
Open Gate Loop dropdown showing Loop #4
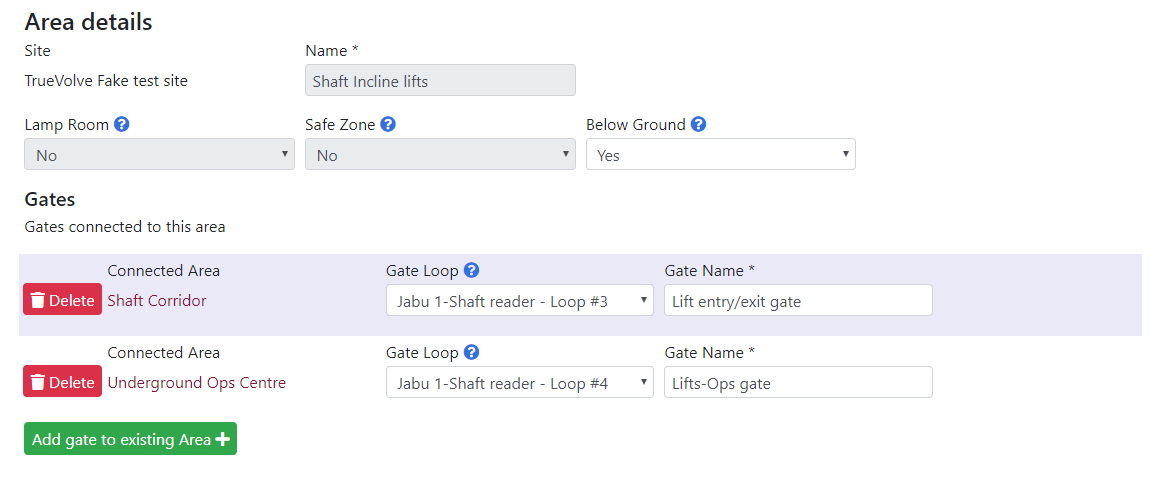[x=519, y=383]
